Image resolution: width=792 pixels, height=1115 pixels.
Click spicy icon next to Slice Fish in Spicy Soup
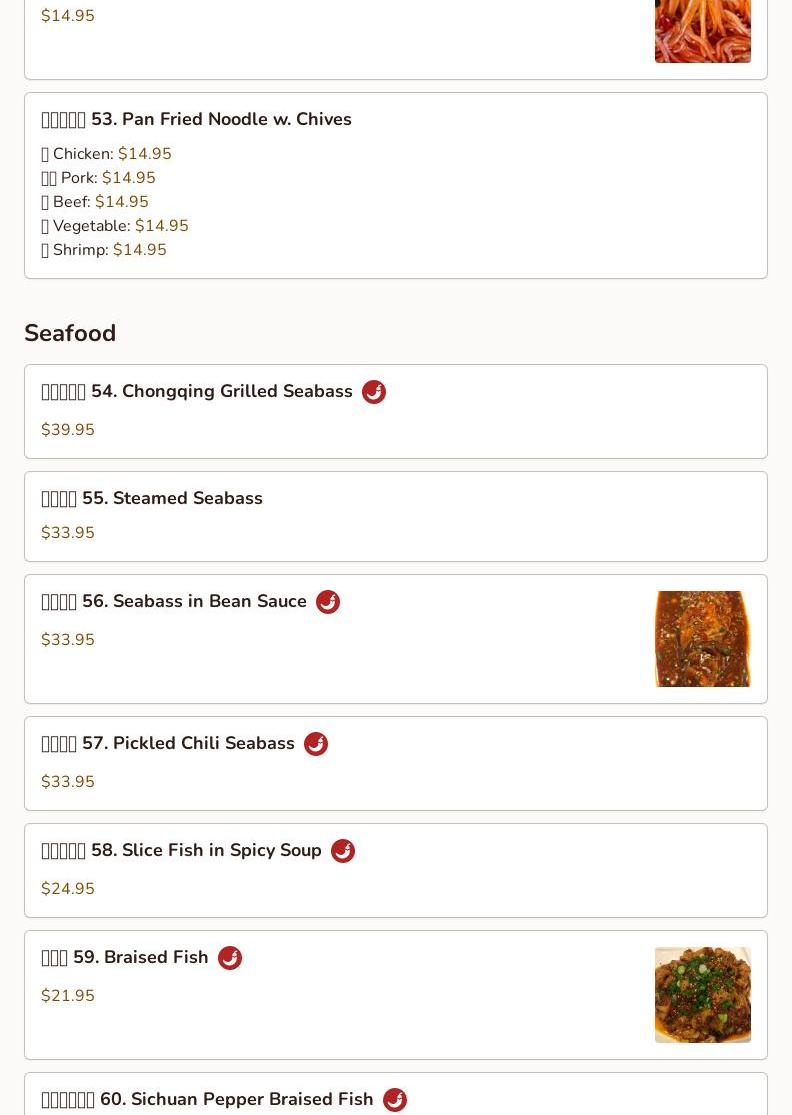click(343, 850)
